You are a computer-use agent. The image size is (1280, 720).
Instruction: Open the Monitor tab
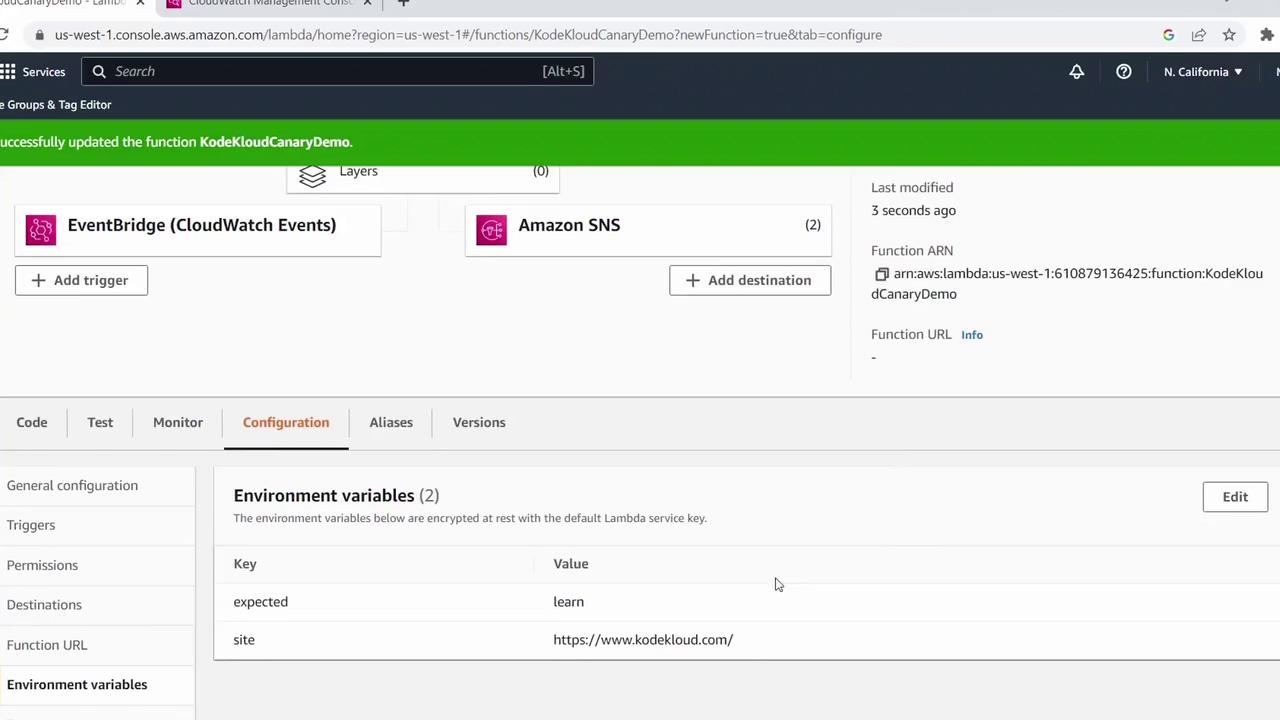point(178,423)
